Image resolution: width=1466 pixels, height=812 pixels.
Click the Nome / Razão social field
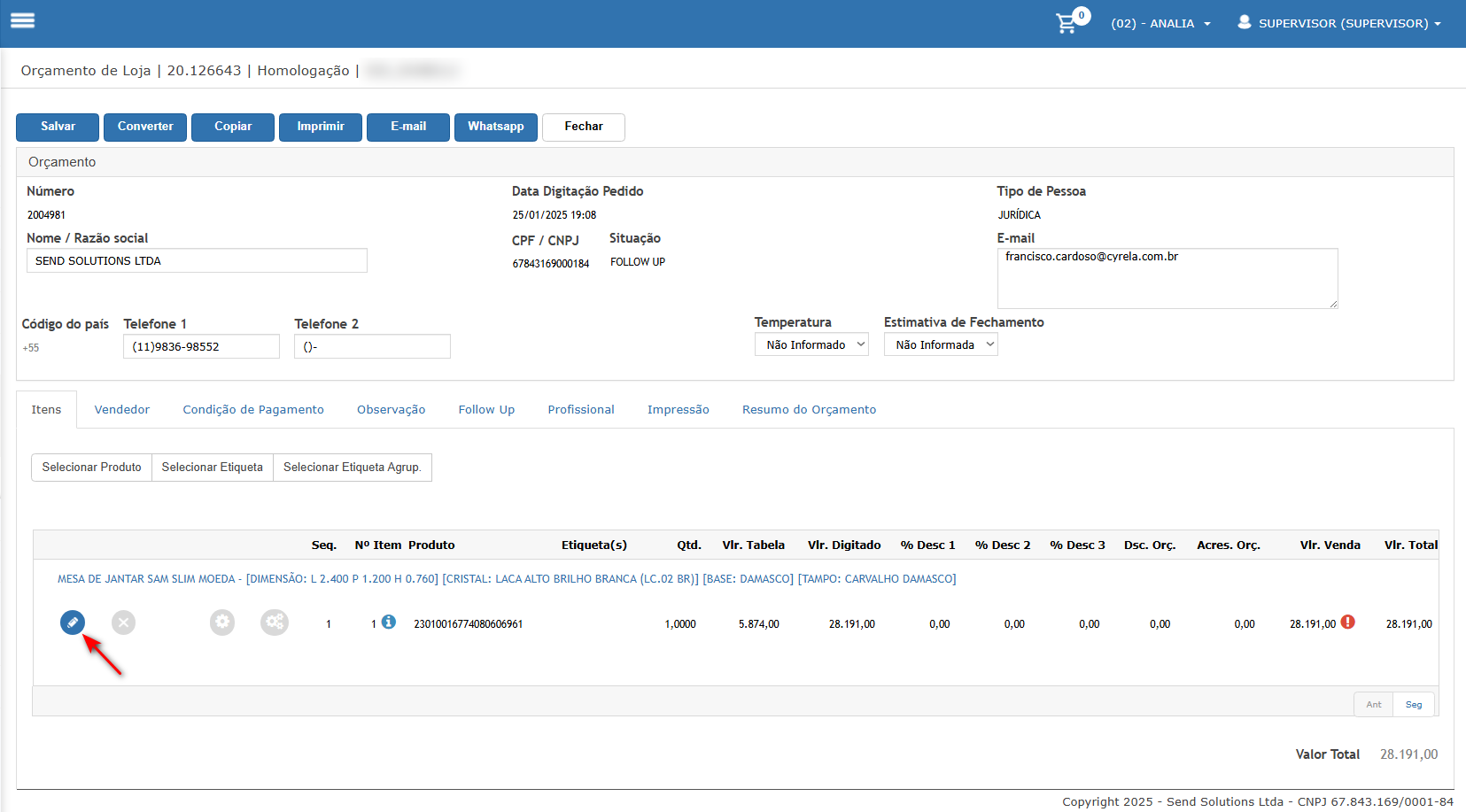click(x=197, y=260)
